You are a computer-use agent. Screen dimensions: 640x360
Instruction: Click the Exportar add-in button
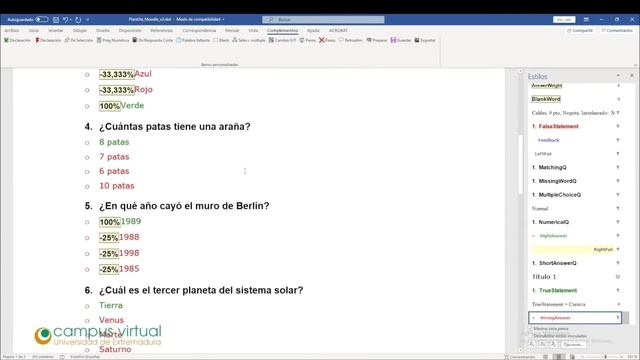(425, 40)
